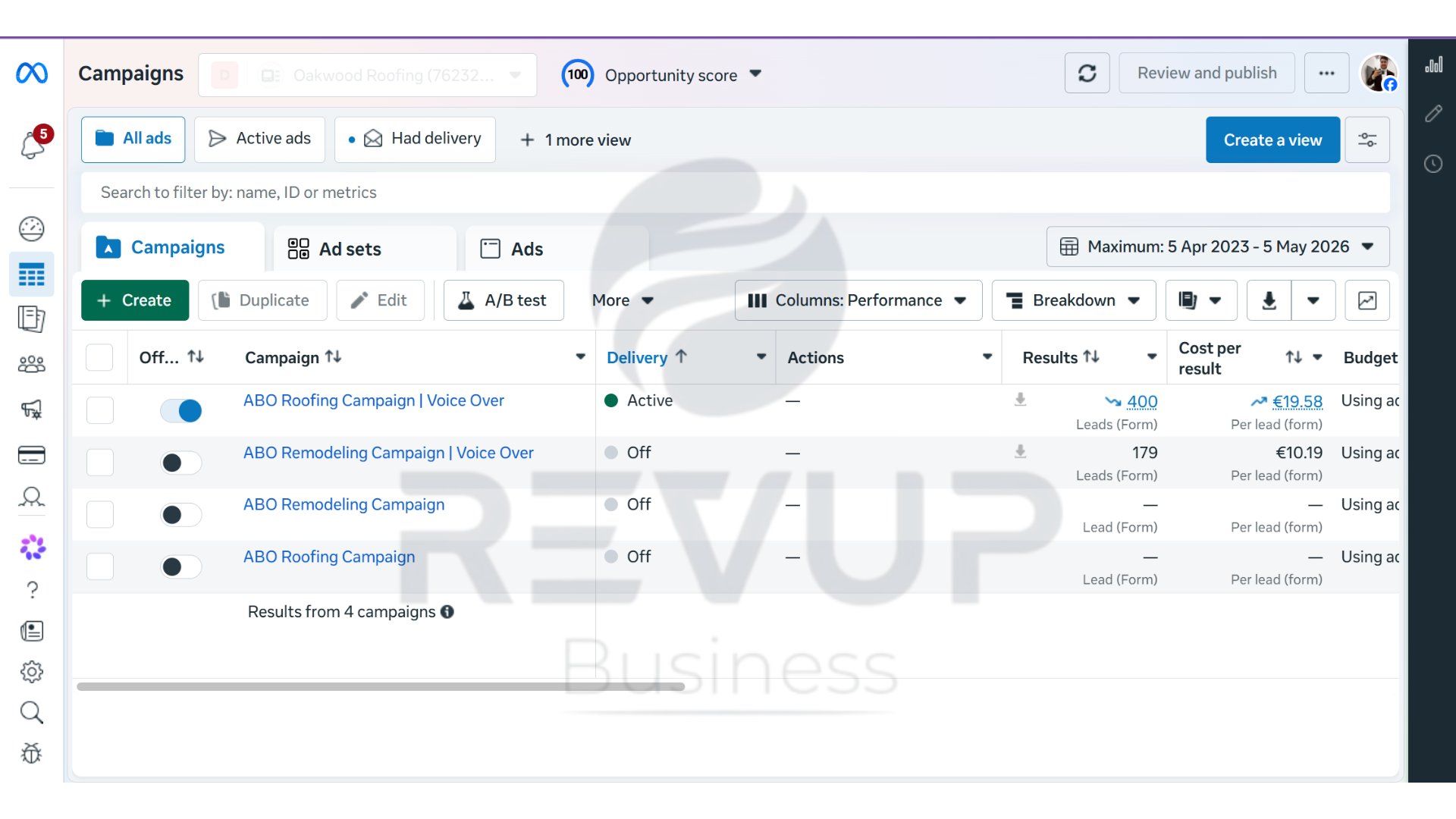Select the Campaigns tab
The height and width of the screenshot is (819, 1456).
click(172, 247)
